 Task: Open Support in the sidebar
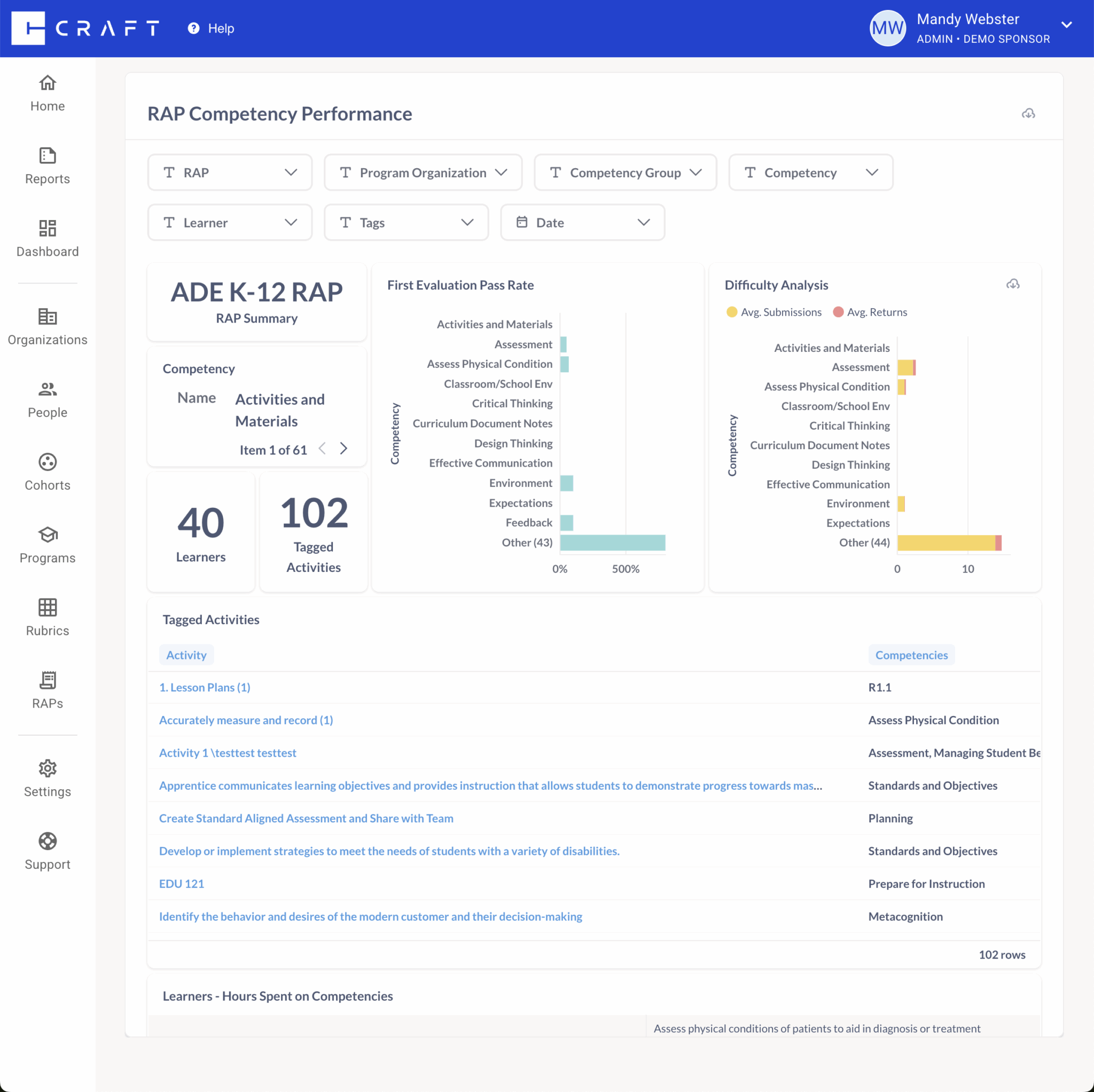48,851
